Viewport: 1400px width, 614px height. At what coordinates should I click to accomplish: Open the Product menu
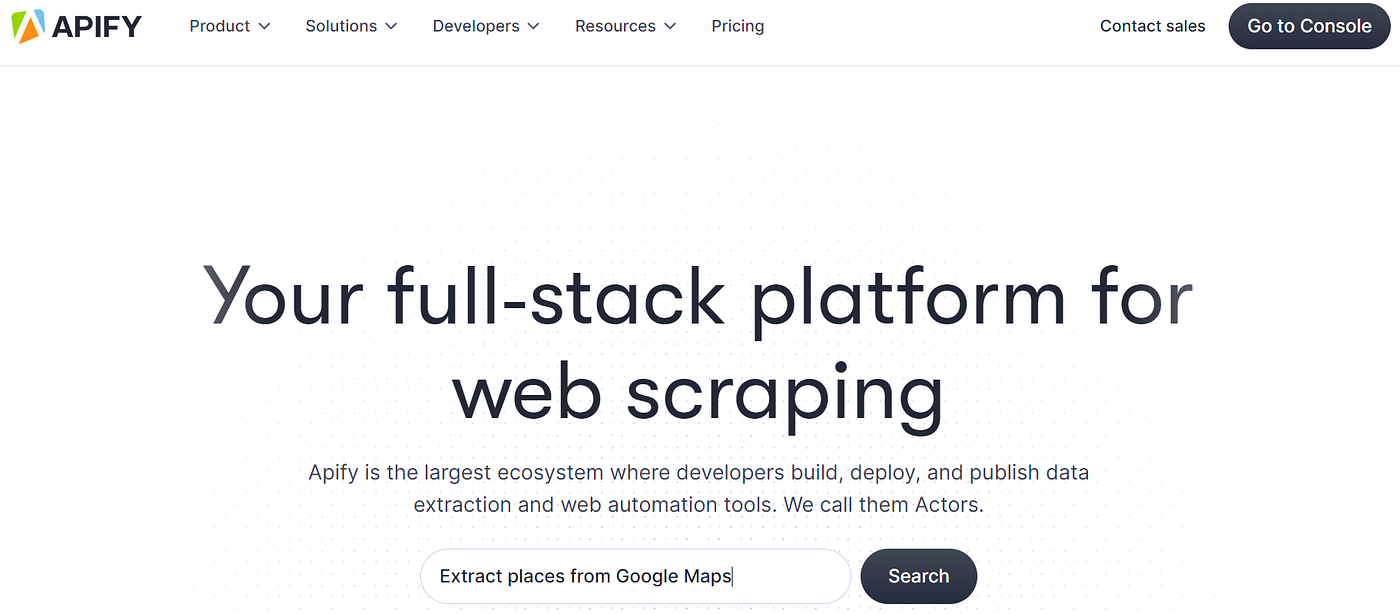[230, 26]
